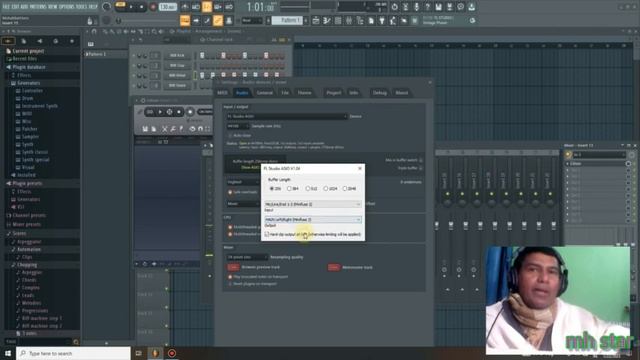Open the Channel presets folder
The image size is (640, 360).
[x=29, y=215]
